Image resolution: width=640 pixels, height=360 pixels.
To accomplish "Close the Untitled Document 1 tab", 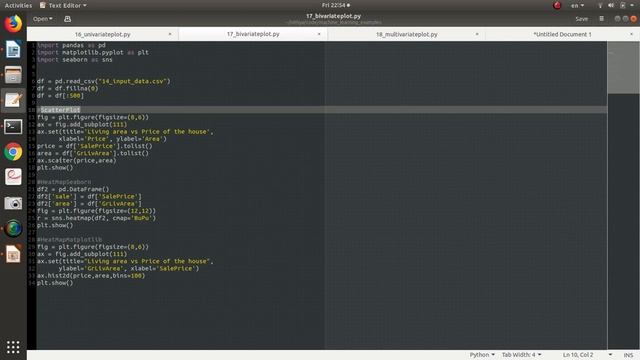I will click(x=631, y=34).
